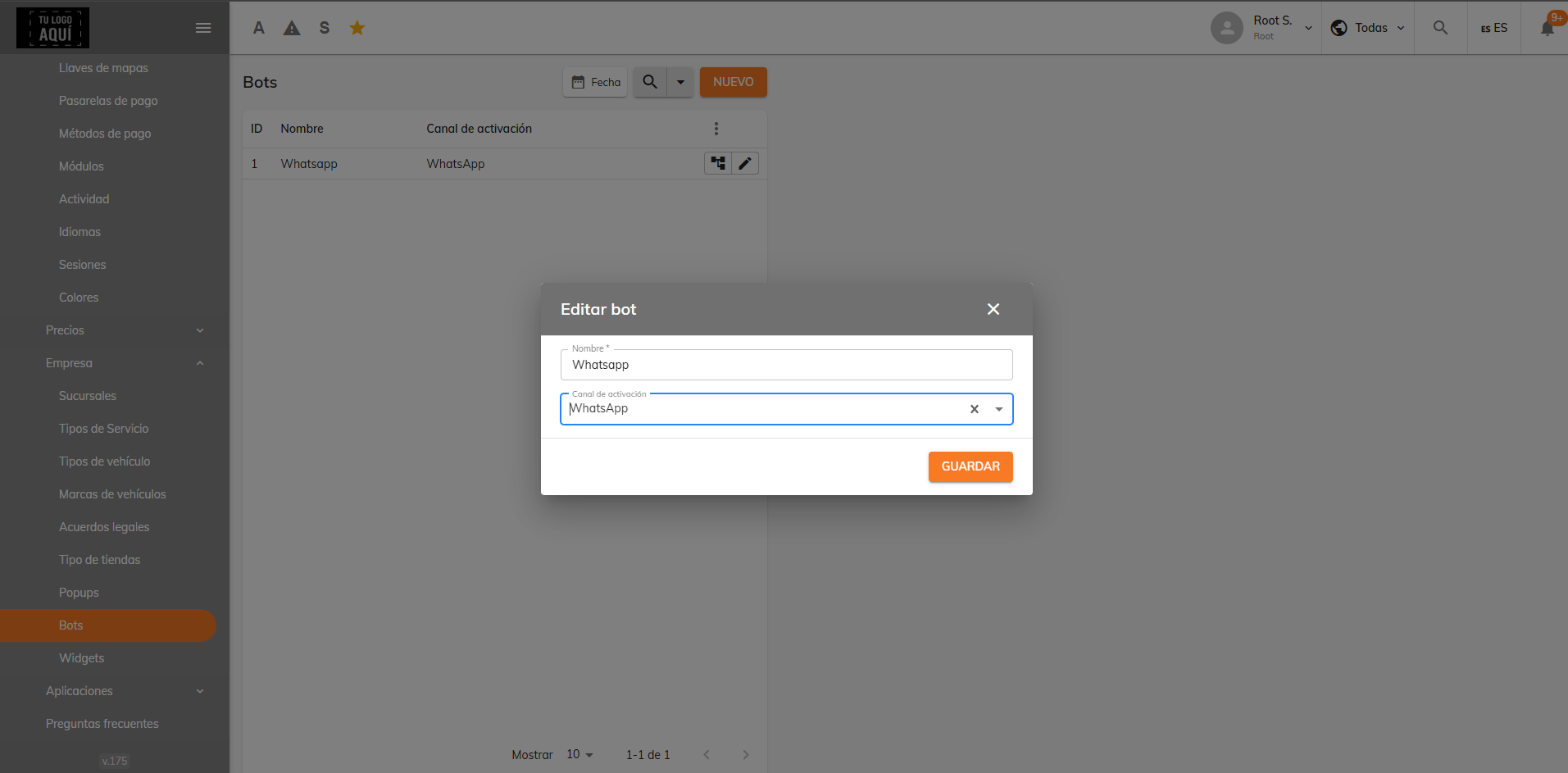1568x773 pixels.
Task: Click pencil edit icon in Whatsapp row
Action: [x=745, y=163]
